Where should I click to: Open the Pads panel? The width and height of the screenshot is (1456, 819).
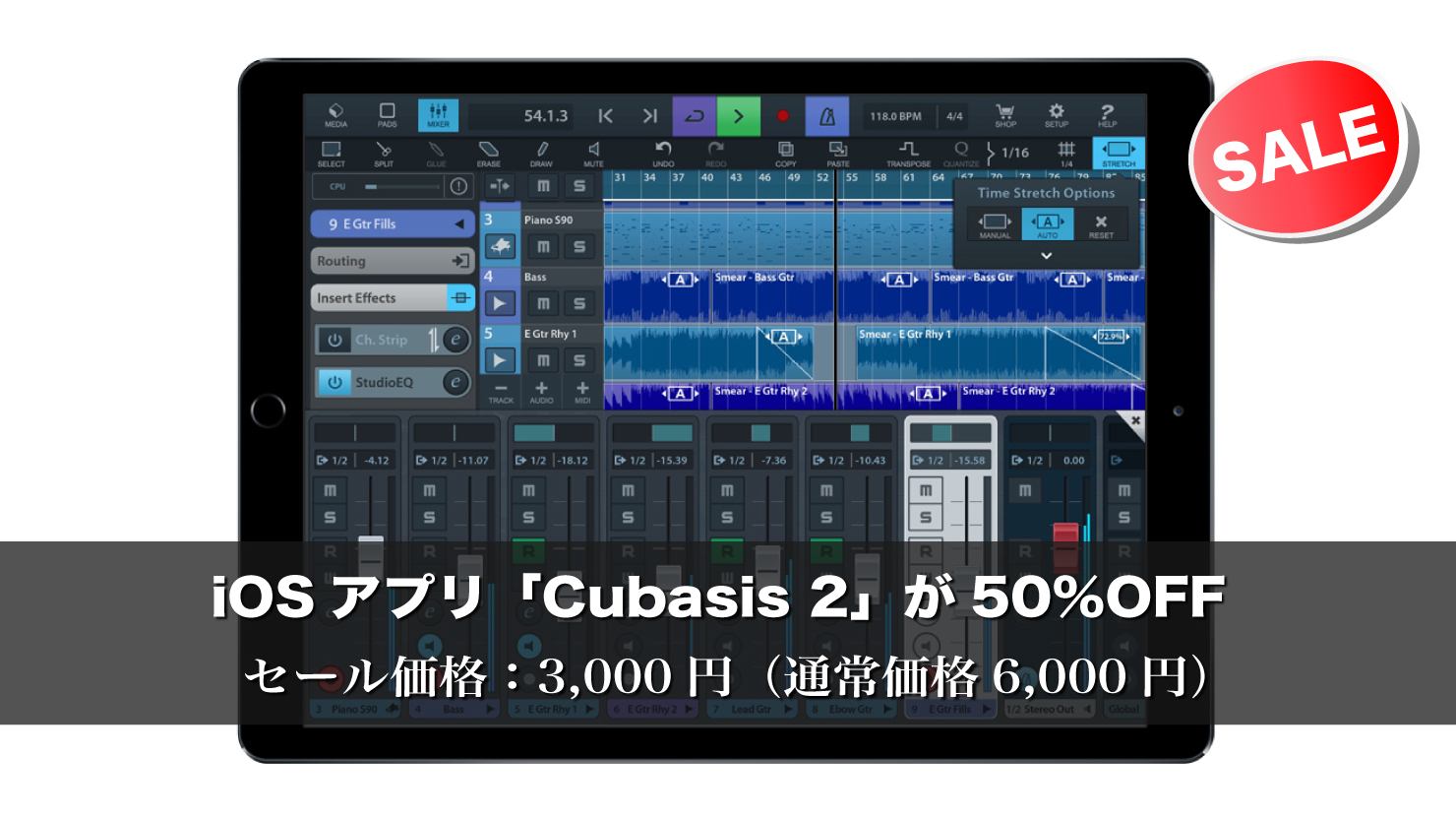(x=387, y=115)
